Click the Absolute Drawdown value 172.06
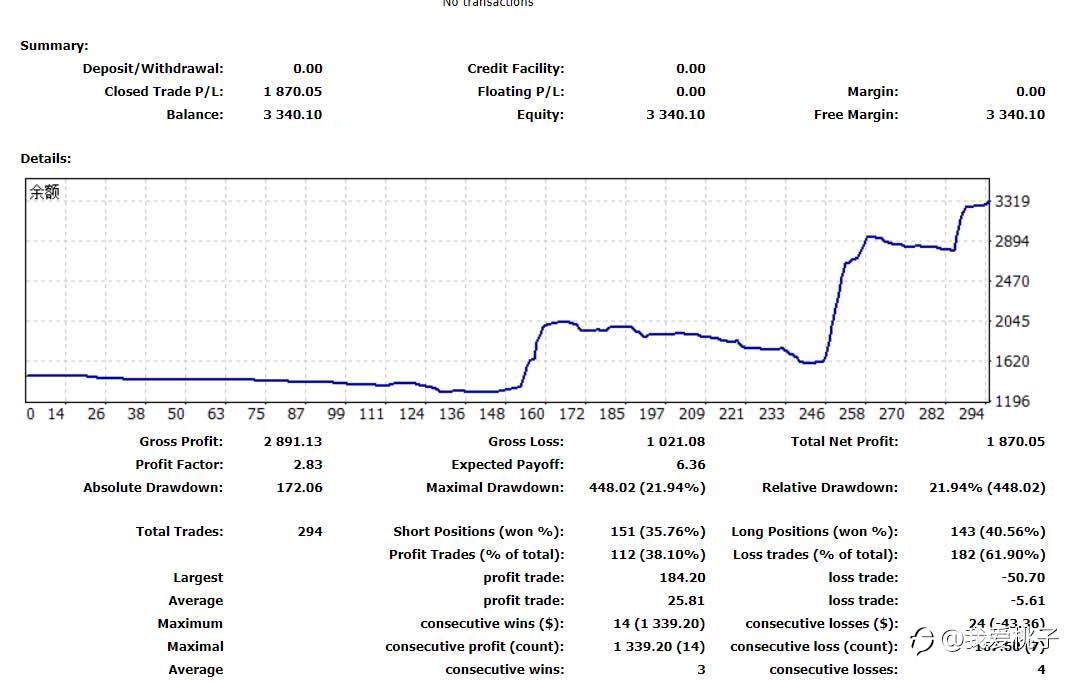The width and height of the screenshot is (1067, 681). (x=299, y=488)
